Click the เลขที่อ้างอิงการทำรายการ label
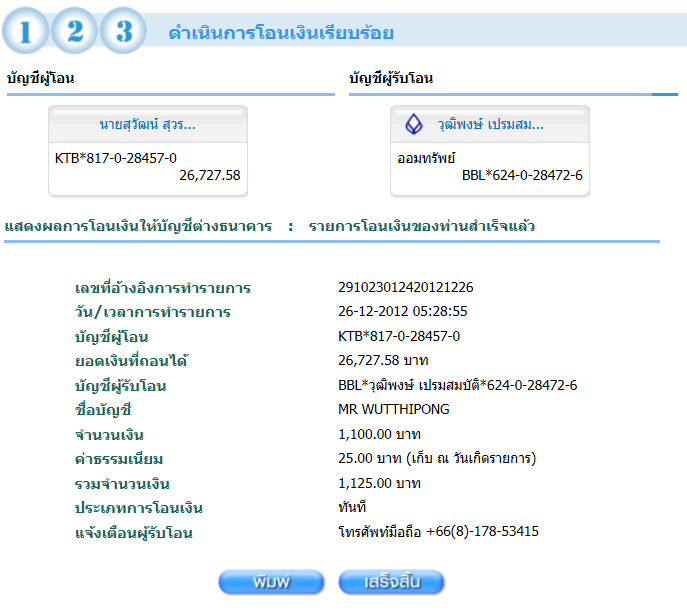Screen dimensions: 687x616 point(163,288)
